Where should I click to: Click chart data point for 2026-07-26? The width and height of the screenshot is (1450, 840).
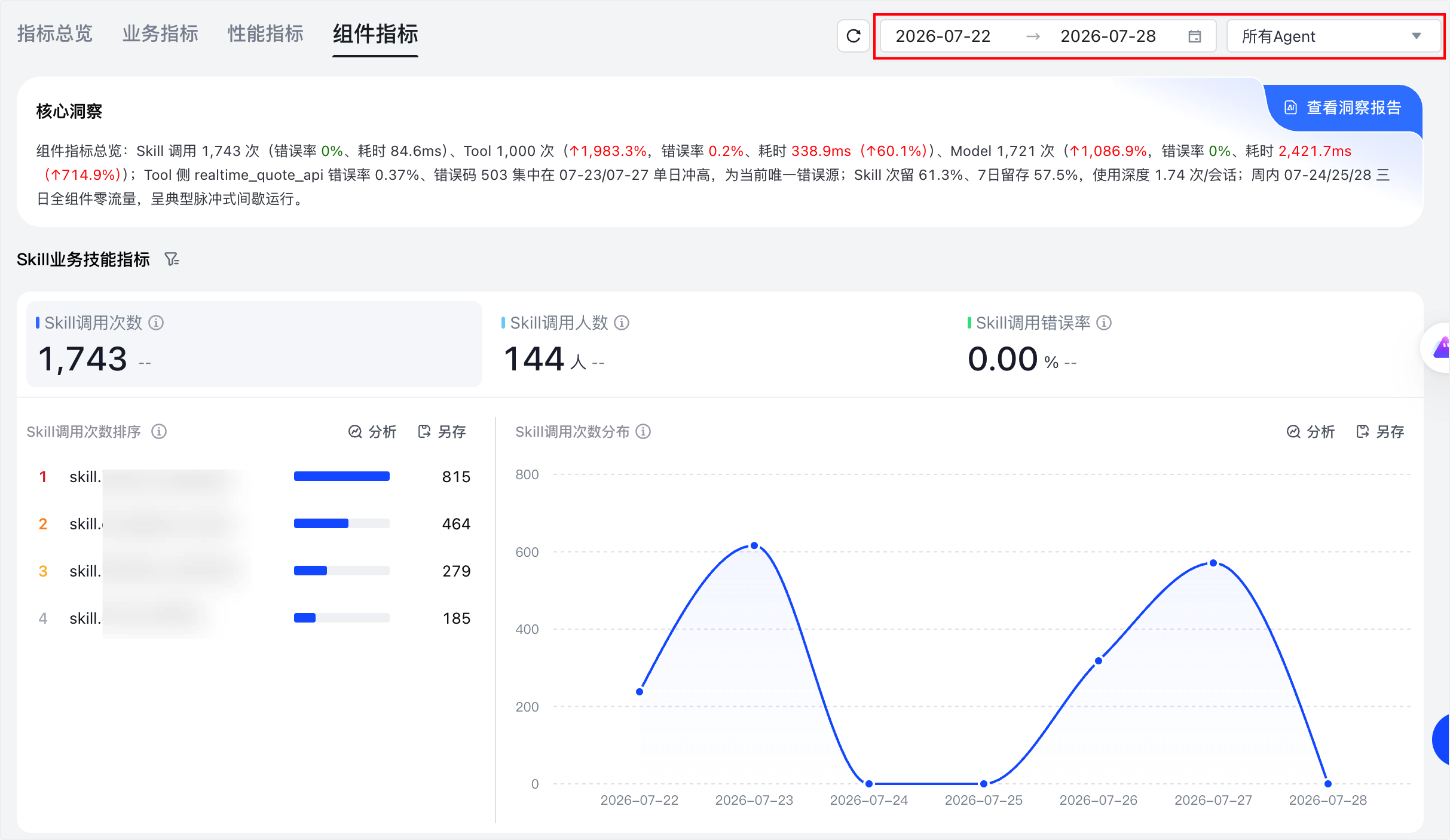[1099, 661]
